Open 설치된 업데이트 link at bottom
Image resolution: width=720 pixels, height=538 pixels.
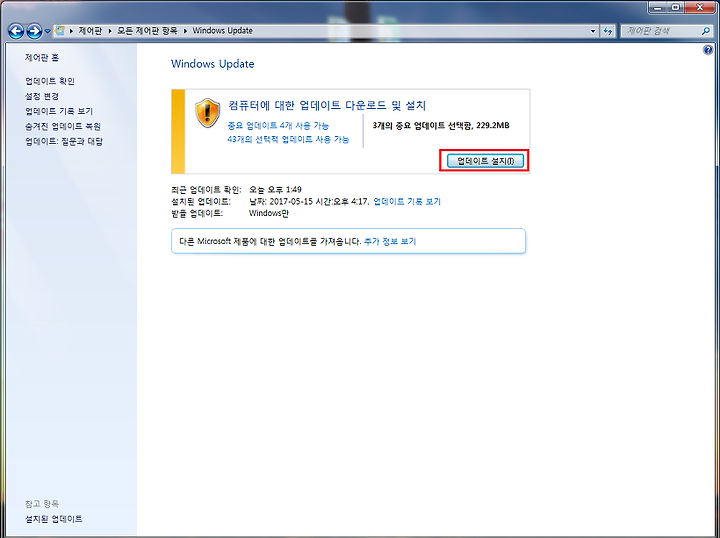click(53, 519)
